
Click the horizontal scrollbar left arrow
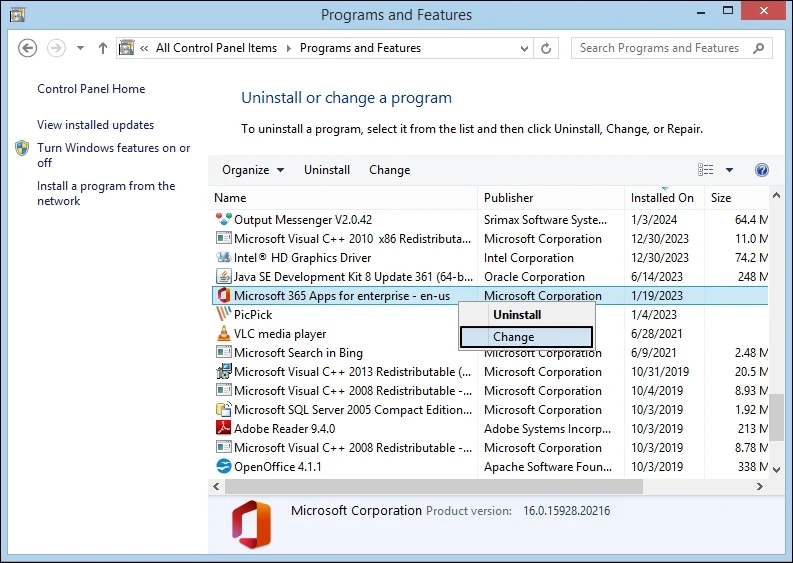[216, 487]
